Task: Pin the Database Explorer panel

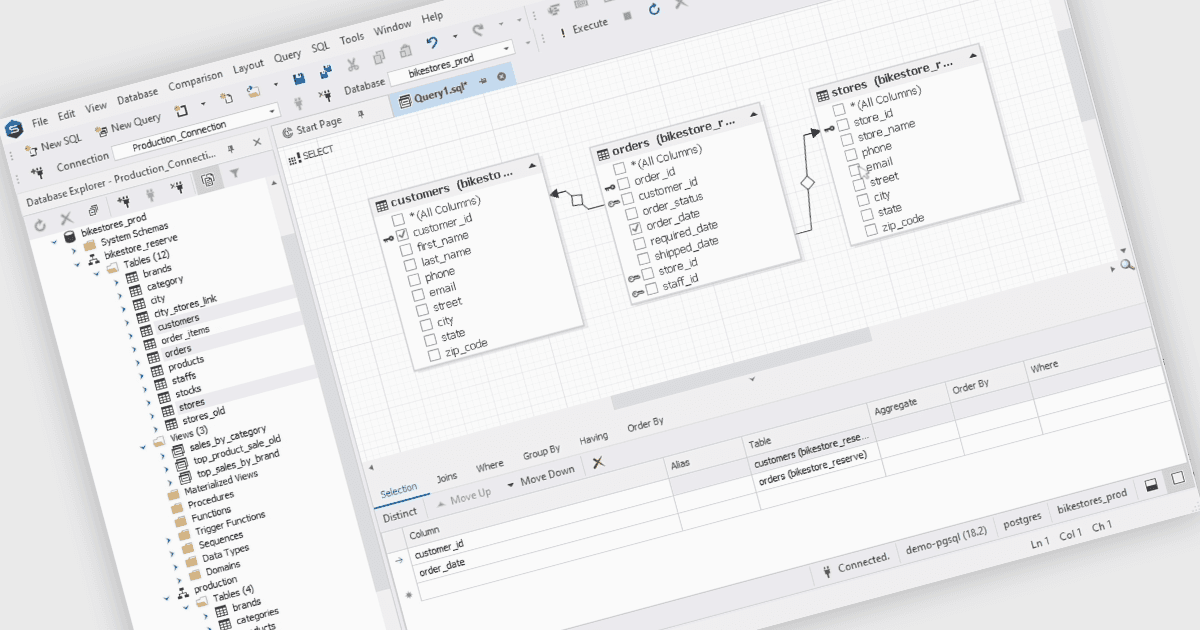Action: 231,148
